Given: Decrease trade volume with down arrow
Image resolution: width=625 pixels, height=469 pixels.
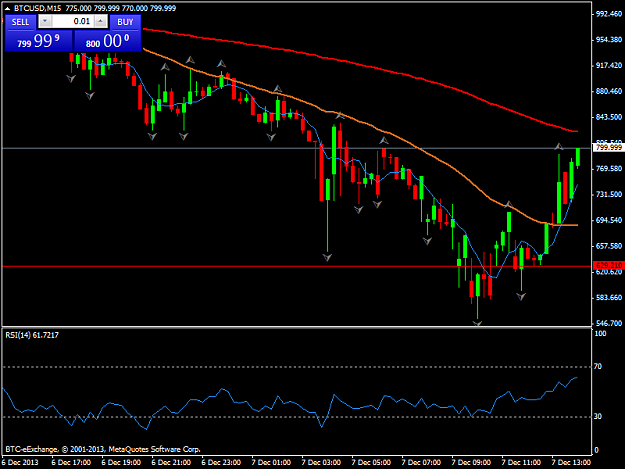Looking at the screenshot, I should point(45,21).
